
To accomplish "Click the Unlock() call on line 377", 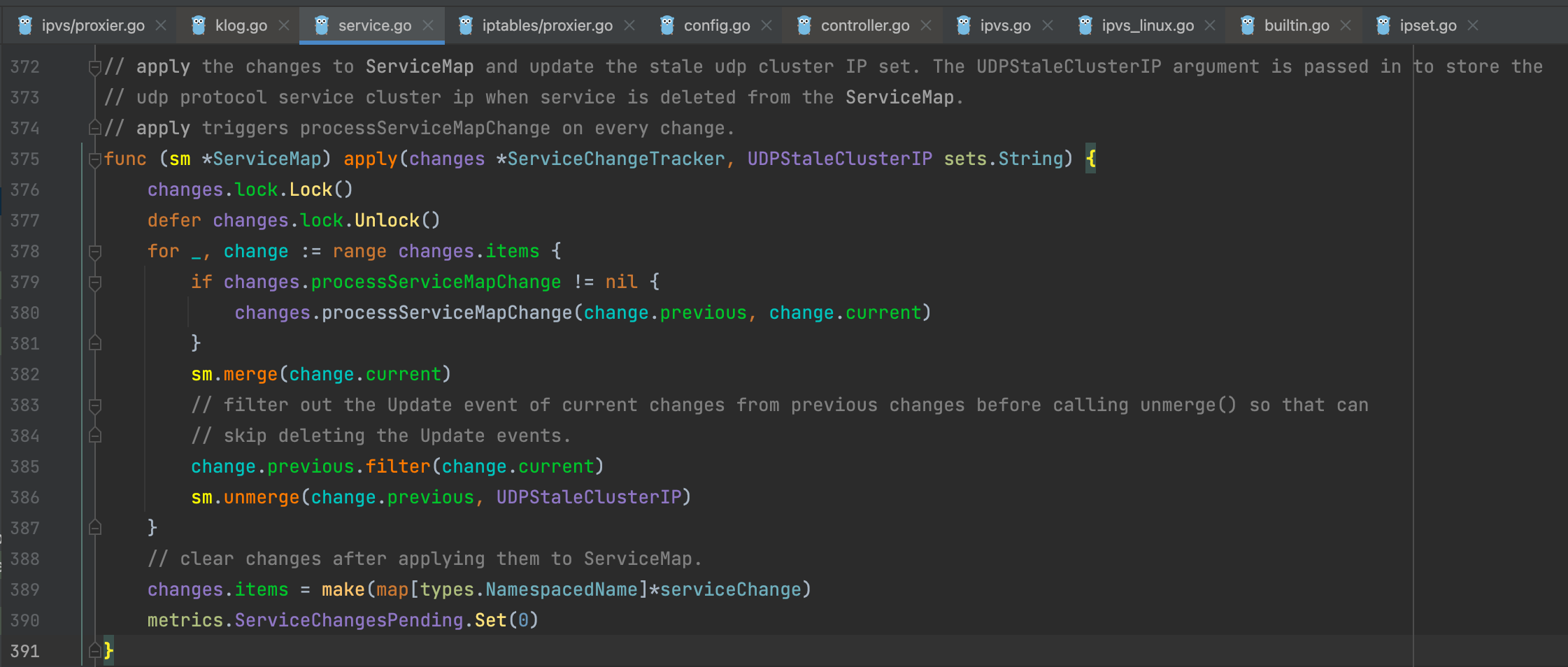I will (x=397, y=221).
